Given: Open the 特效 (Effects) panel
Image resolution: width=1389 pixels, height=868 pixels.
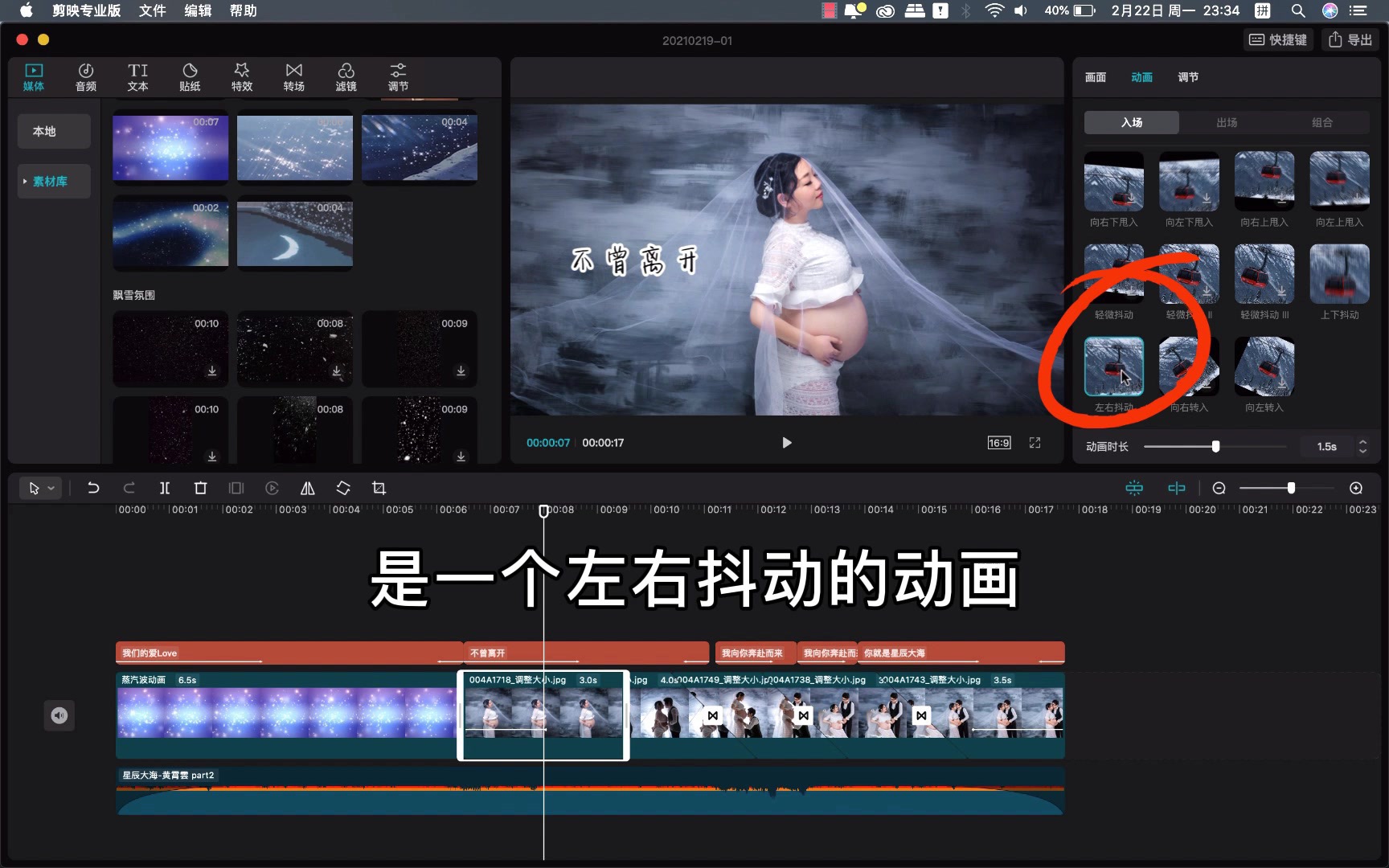Looking at the screenshot, I should [241, 76].
